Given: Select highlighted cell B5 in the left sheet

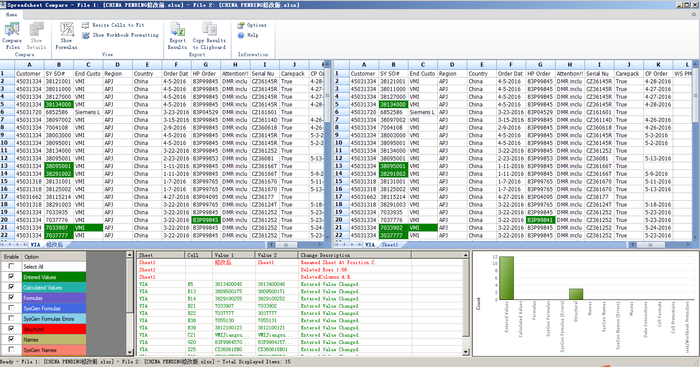Looking at the screenshot, I should tap(58, 104).
